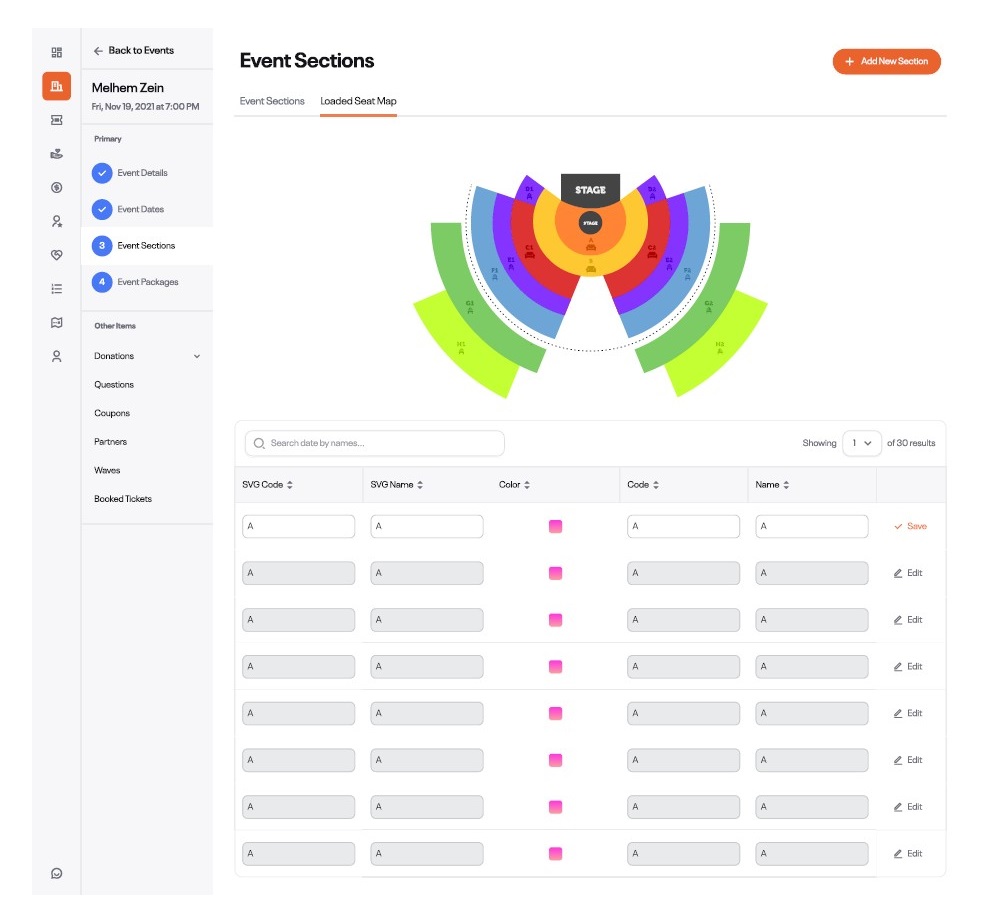Select the orange events icon in the sidebar
The height and width of the screenshot is (918, 1000).
(x=56, y=86)
